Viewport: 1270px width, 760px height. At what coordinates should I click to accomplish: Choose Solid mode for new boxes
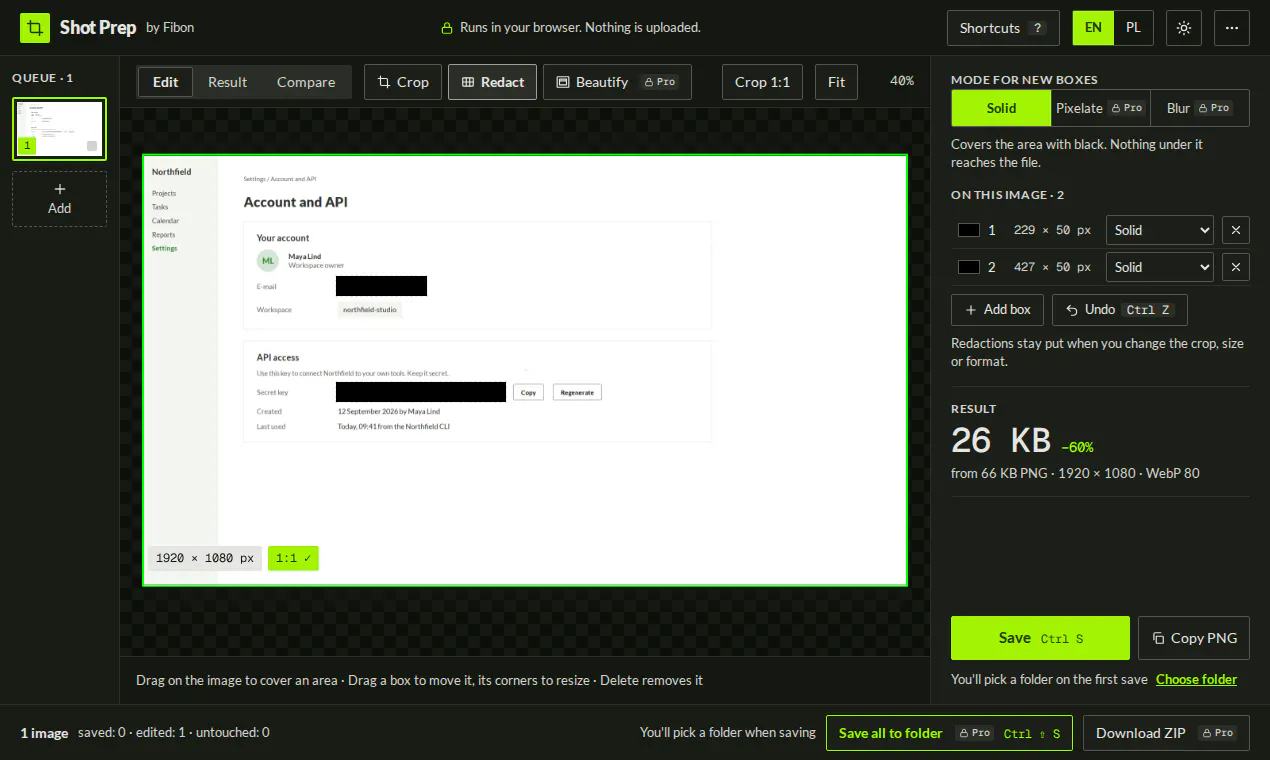(x=1001, y=108)
